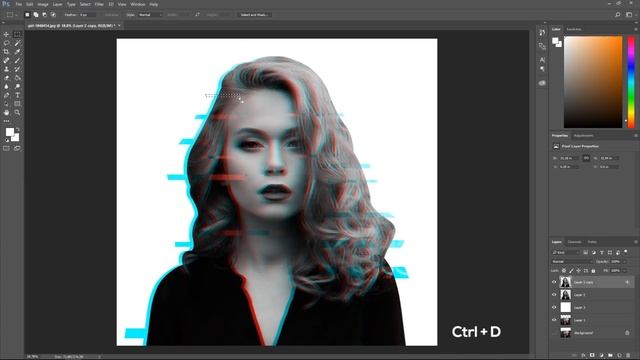This screenshot has width=640, height=360.
Task: Select the Rectangular Marquee tool in toolbox
Action: click(x=17, y=34)
